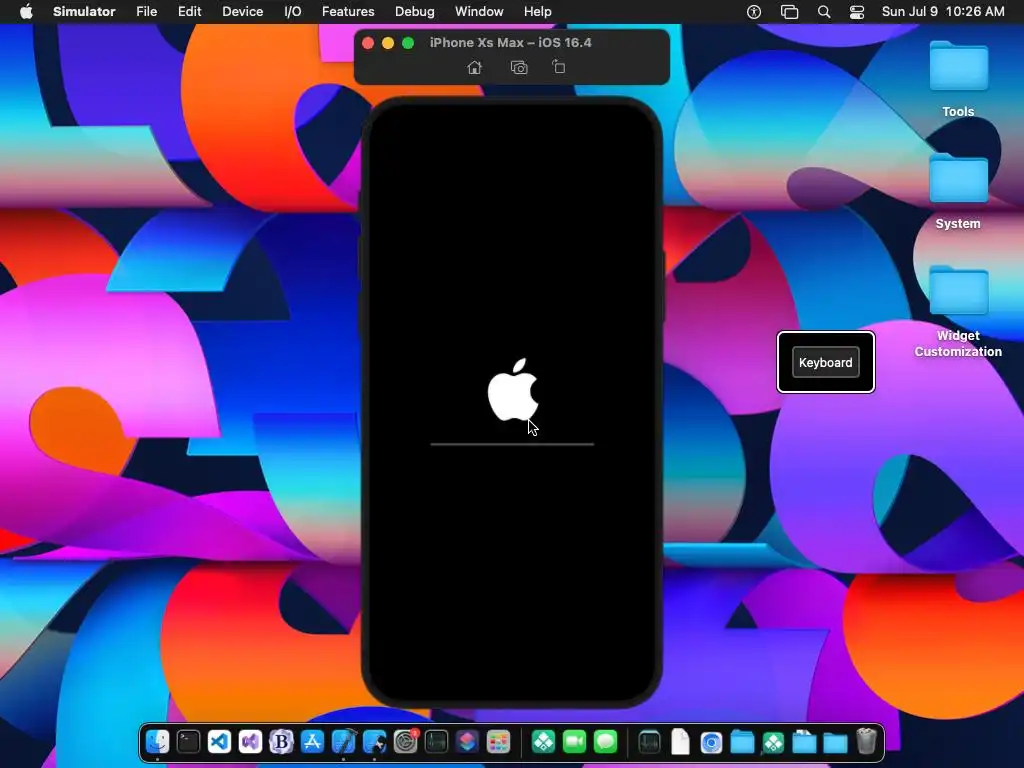The width and height of the screenshot is (1024, 768).
Task: Open Xcode from the Dock
Action: (344, 742)
